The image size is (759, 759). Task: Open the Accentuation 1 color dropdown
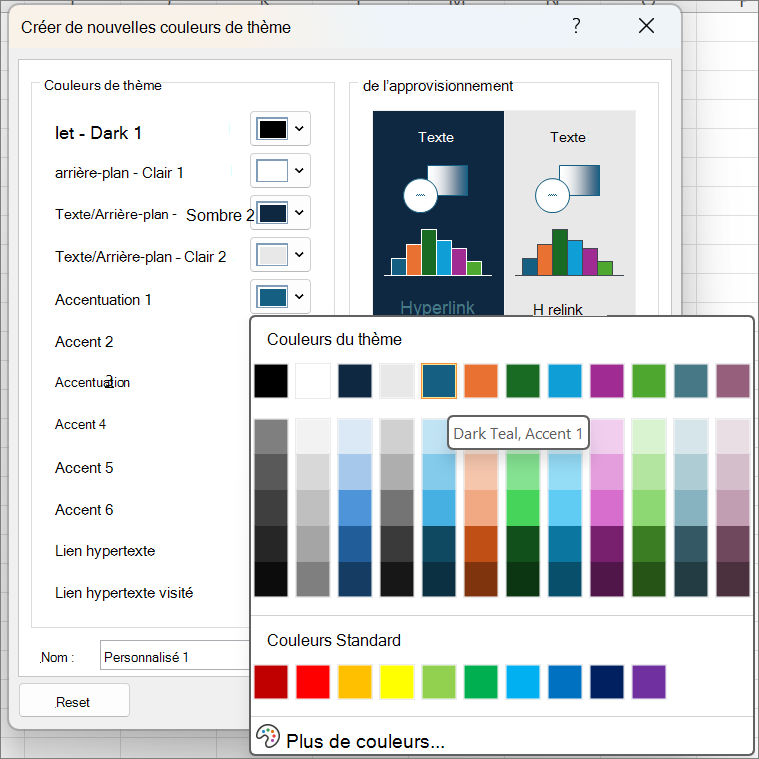tap(280, 297)
